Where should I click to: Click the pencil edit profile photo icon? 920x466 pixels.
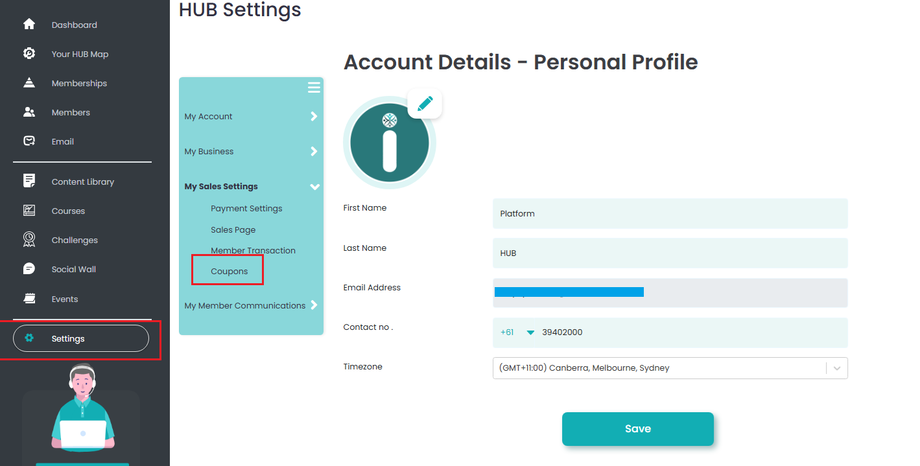pyautogui.click(x=425, y=104)
